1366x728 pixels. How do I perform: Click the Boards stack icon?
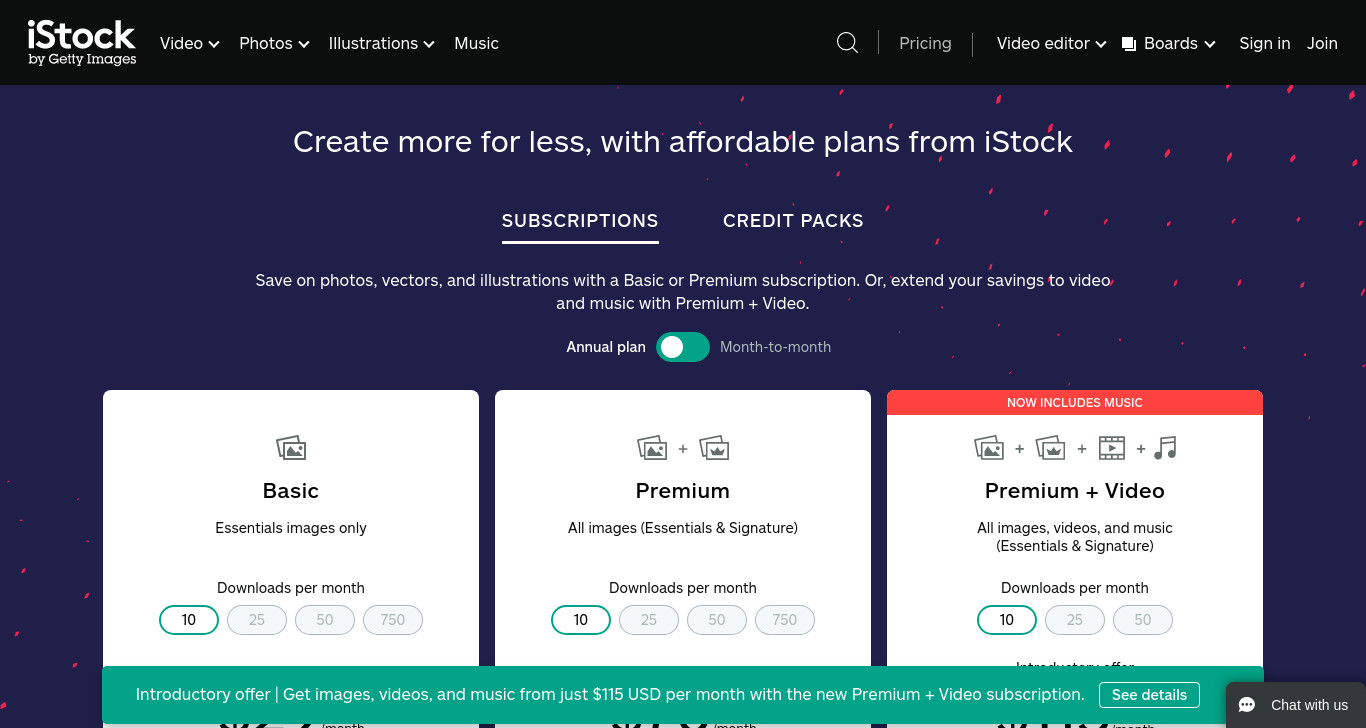point(1129,44)
